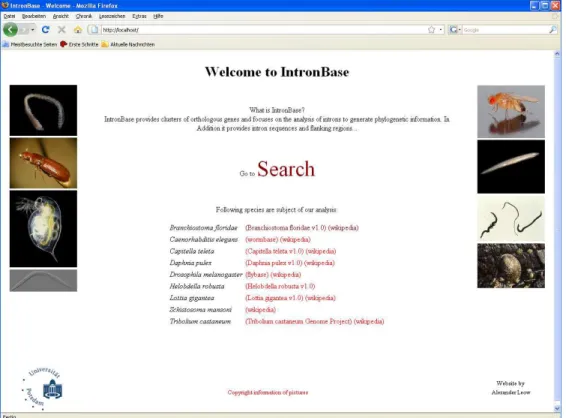Bookmark this page with the star icon
The image size is (566, 418).
[x=431, y=30]
